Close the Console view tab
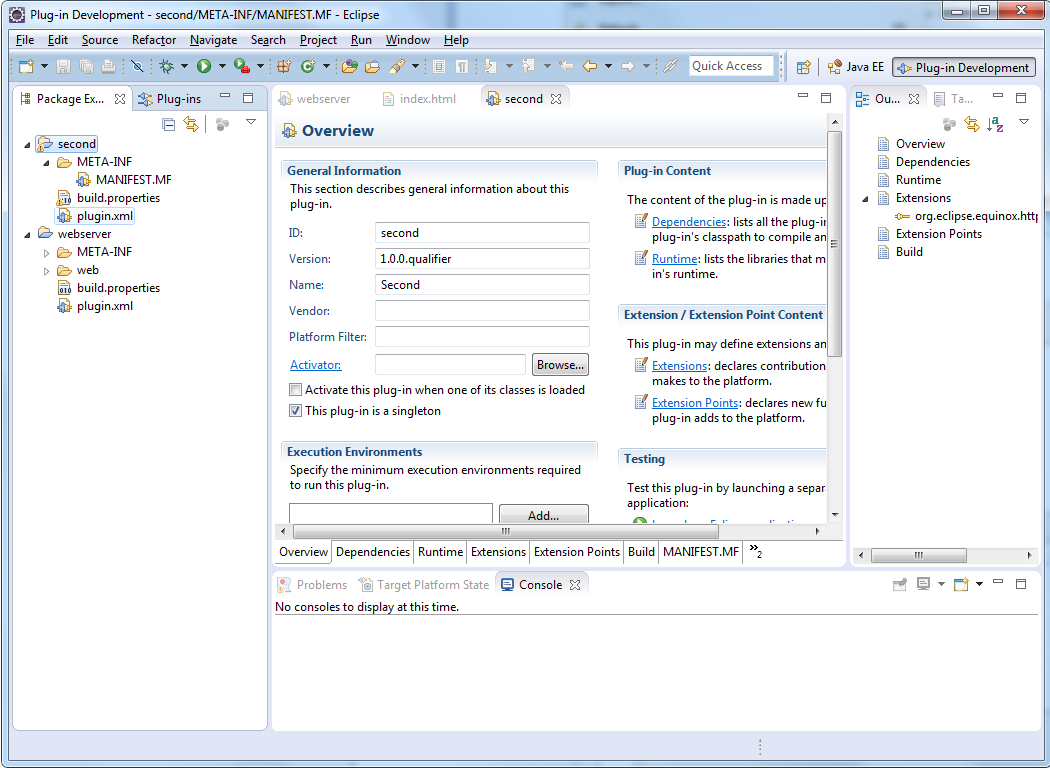The image size is (1050, 768). [575, 585]
